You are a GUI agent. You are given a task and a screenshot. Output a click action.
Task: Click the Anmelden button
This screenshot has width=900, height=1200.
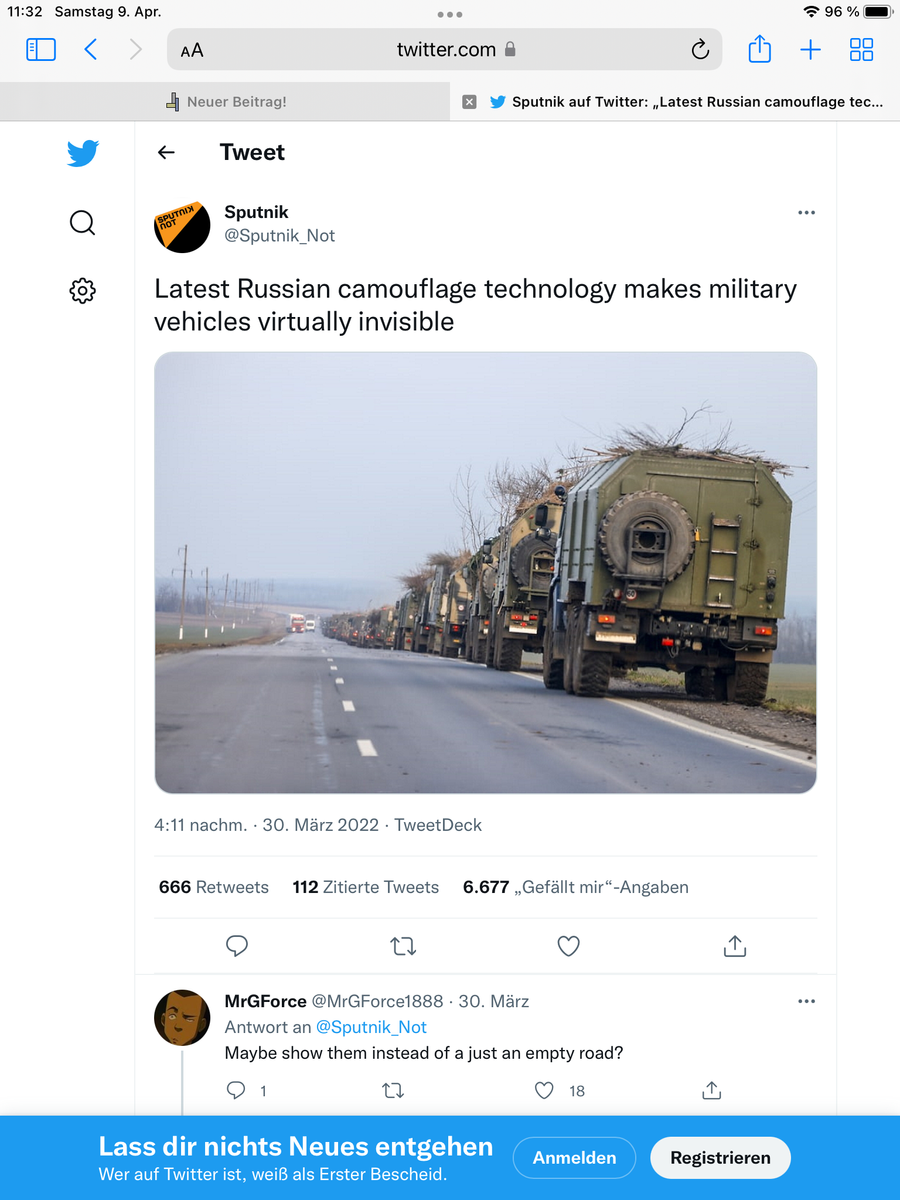pyautogui.click(x=574, y=1158)
